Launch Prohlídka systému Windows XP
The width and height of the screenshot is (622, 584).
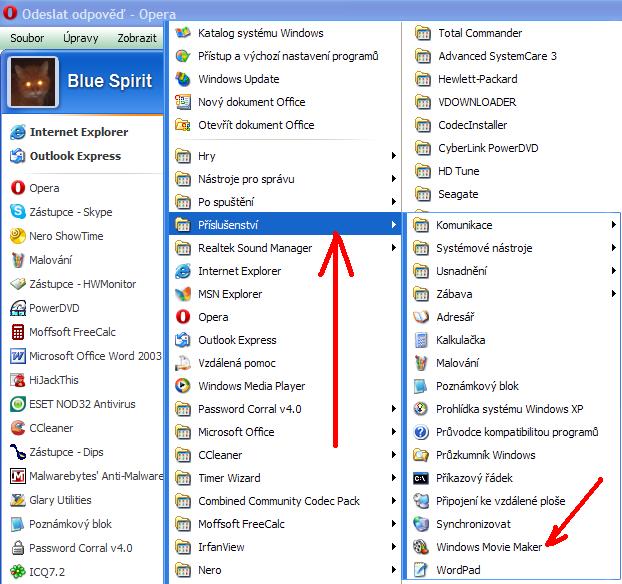513,409
